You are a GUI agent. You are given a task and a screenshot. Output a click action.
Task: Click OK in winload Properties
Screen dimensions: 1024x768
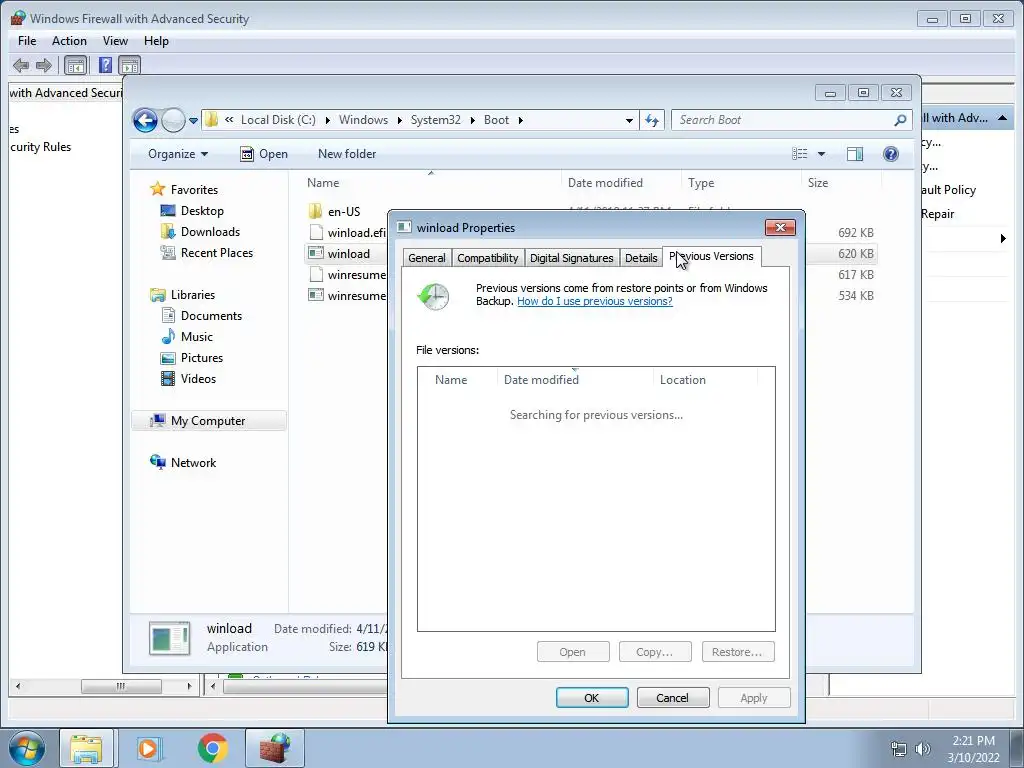pos(592,698)
